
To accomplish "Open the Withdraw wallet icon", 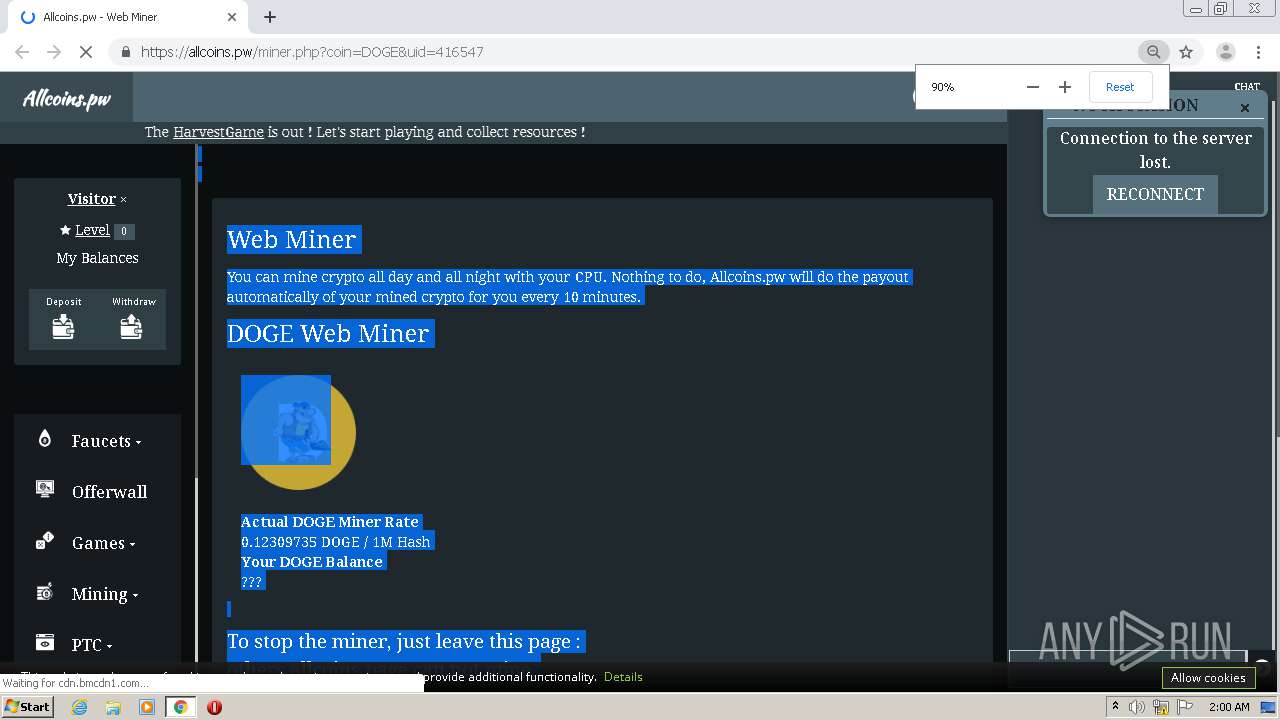I will click(x=131, y=326).
